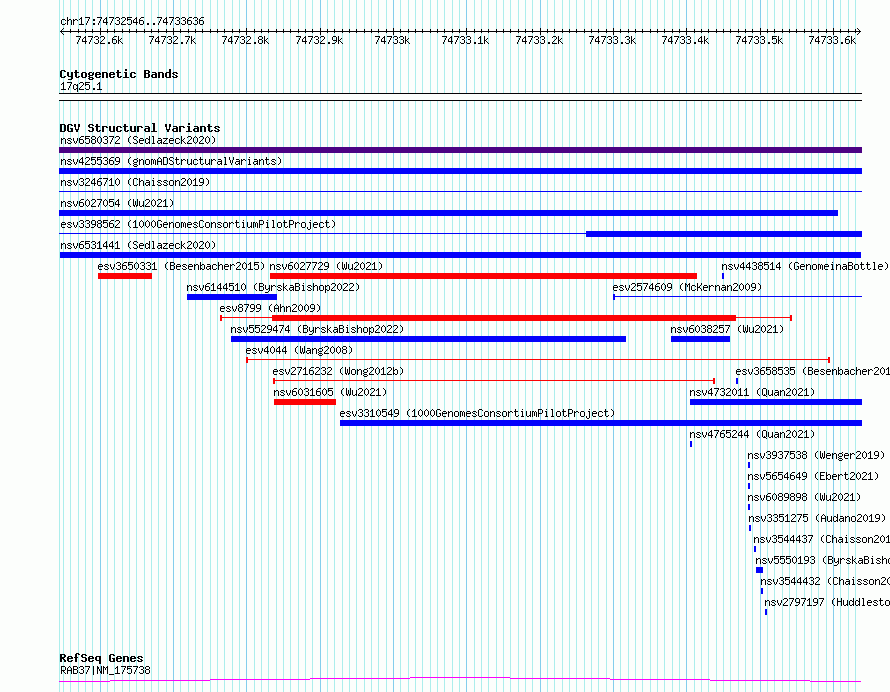Click the red esv3650331 variant bar
The width and height of the screenshot is (890, 692).
125,276
